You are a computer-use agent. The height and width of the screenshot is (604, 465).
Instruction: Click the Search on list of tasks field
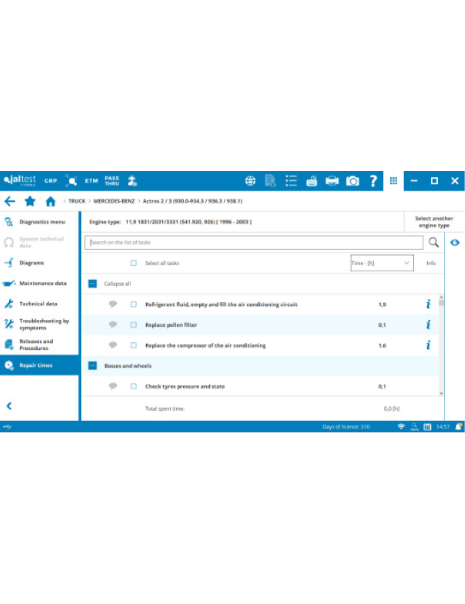coord(254,242)
